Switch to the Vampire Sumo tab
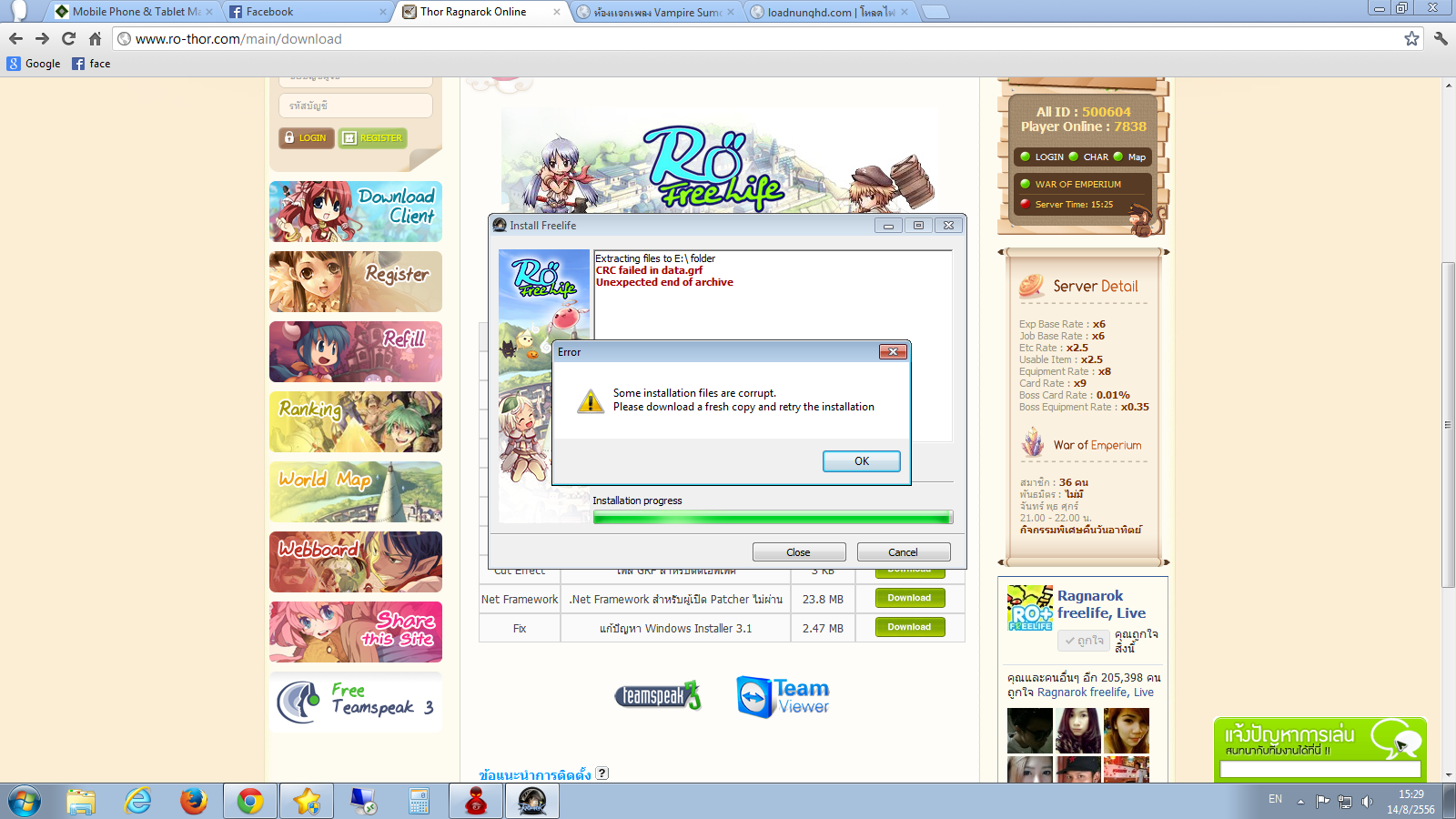This screenshot has width=1456, height=819. pyautogui.click(x=655, y=12)
